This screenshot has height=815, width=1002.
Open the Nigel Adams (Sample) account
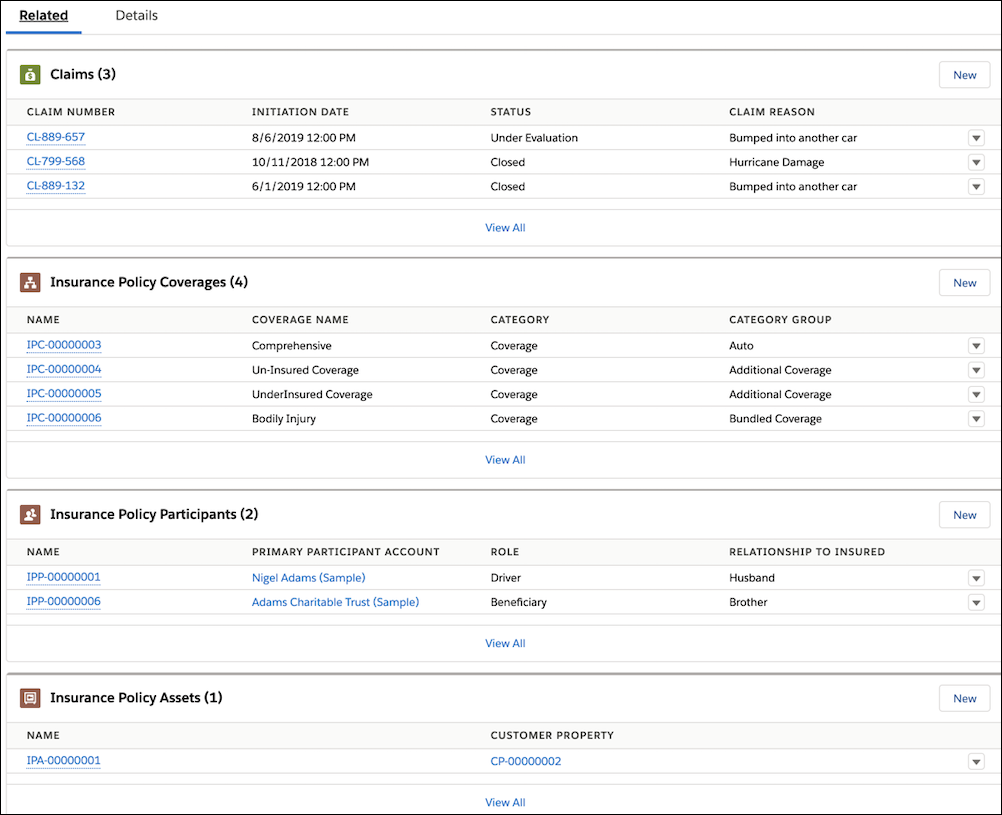coord(309,578)
